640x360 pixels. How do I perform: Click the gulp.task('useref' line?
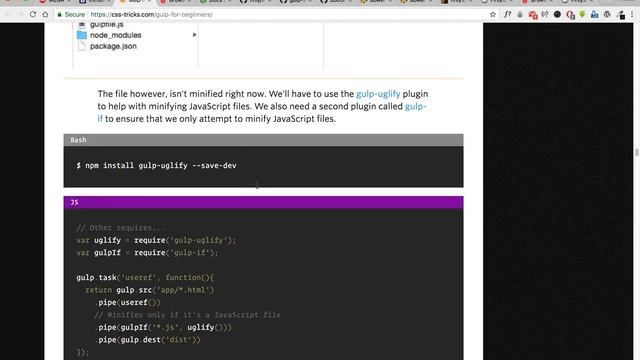click(145, 278)
